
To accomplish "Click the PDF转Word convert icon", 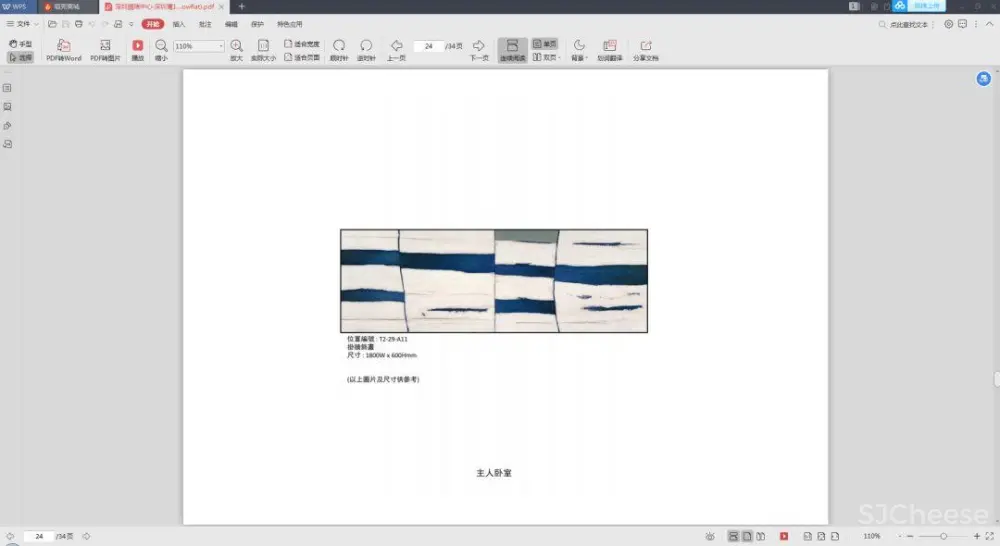I will click(x=64, y=46).
